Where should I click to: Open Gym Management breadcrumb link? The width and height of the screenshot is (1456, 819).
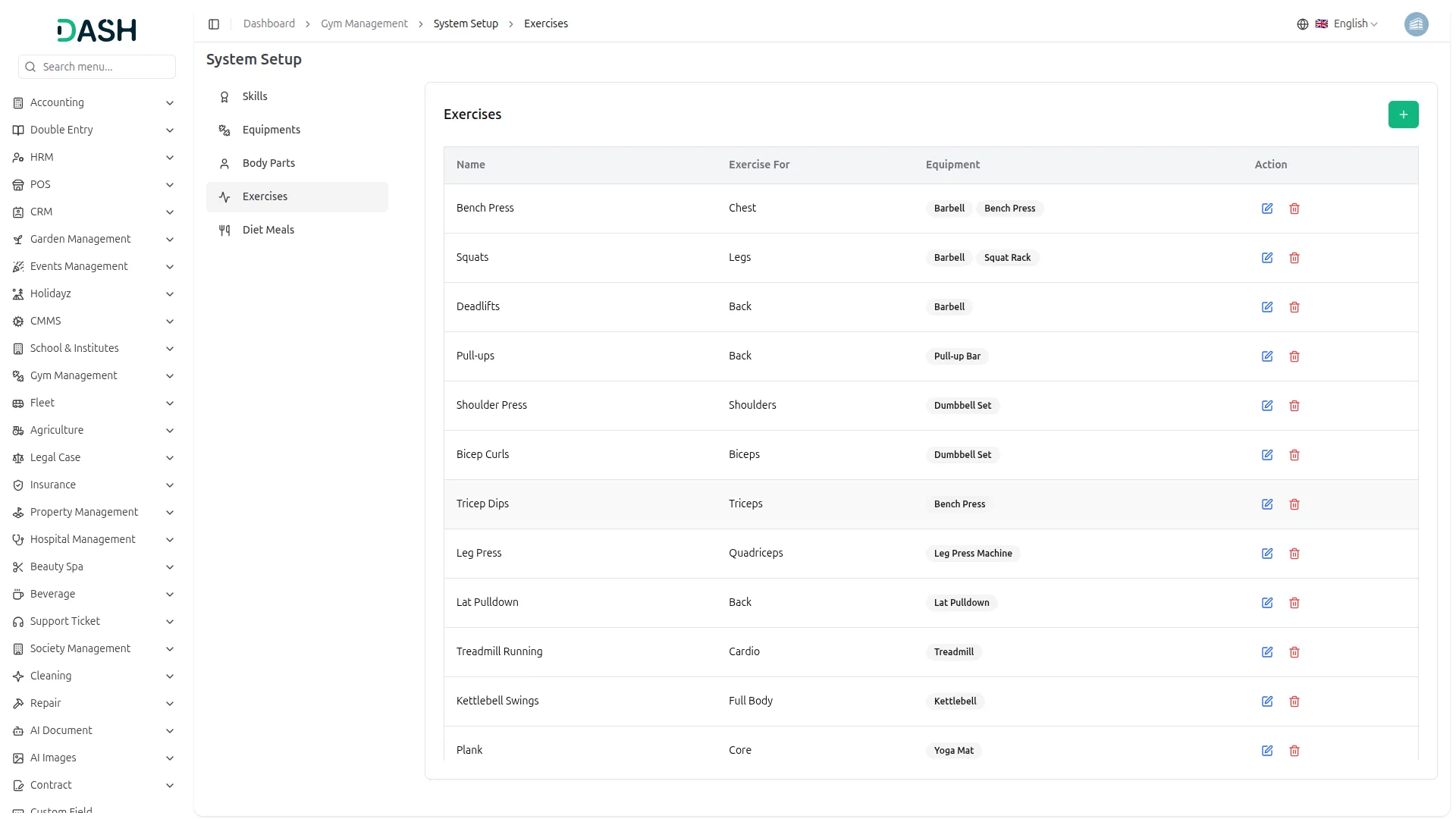(364, 24)
